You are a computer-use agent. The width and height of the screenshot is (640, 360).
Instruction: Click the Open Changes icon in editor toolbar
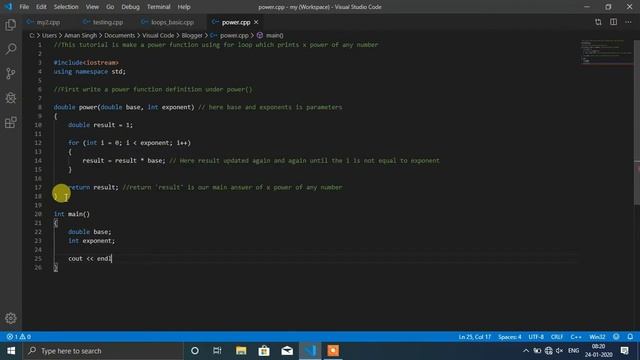(598, 22)
